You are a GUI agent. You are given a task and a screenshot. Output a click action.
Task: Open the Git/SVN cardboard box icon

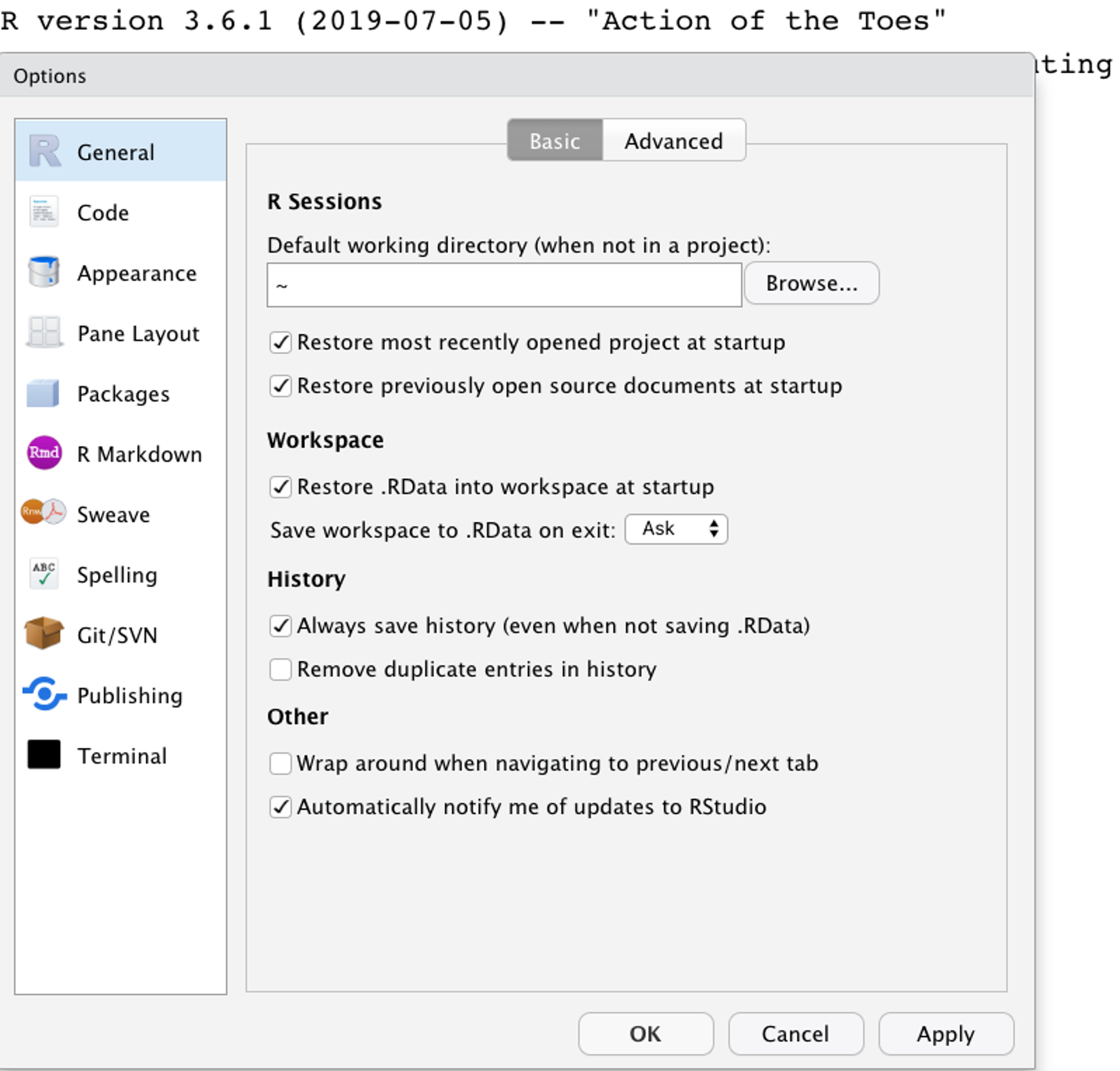click(x=43, y=633)
